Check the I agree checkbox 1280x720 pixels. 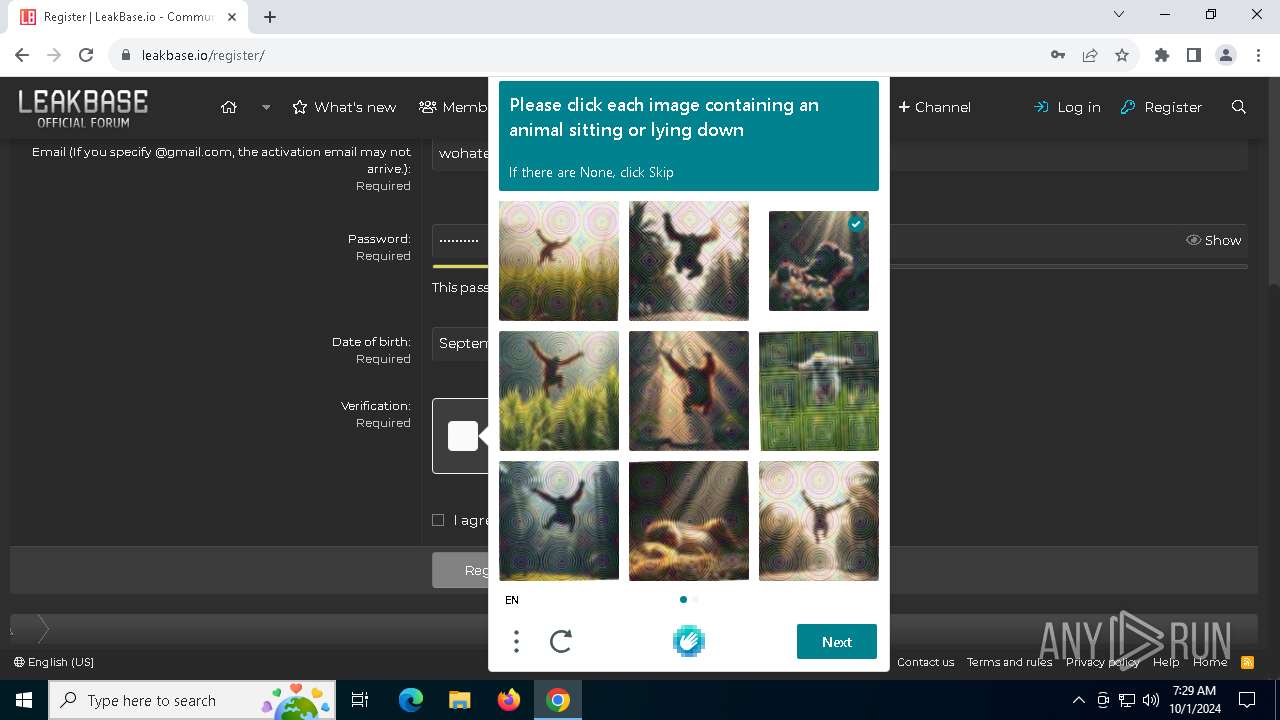(438, 520)
